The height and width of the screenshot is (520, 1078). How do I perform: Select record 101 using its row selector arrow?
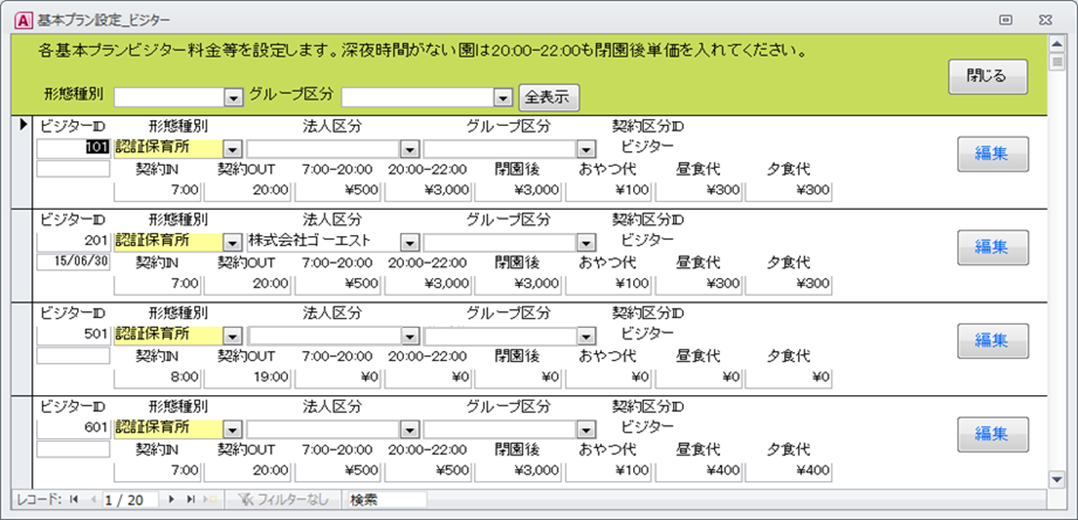click(x=23, y=126)
